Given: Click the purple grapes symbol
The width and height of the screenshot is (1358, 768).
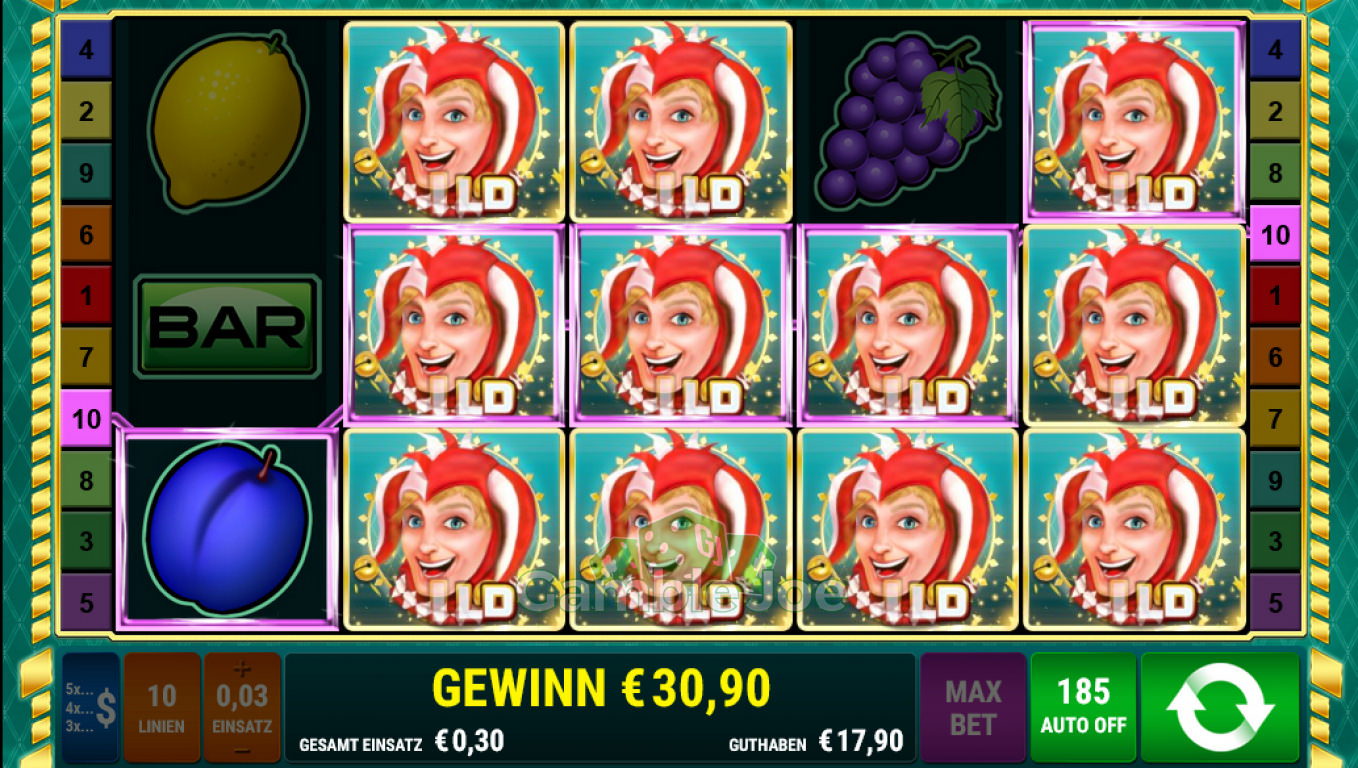Looking at the screenshot, I should (907, 120).
